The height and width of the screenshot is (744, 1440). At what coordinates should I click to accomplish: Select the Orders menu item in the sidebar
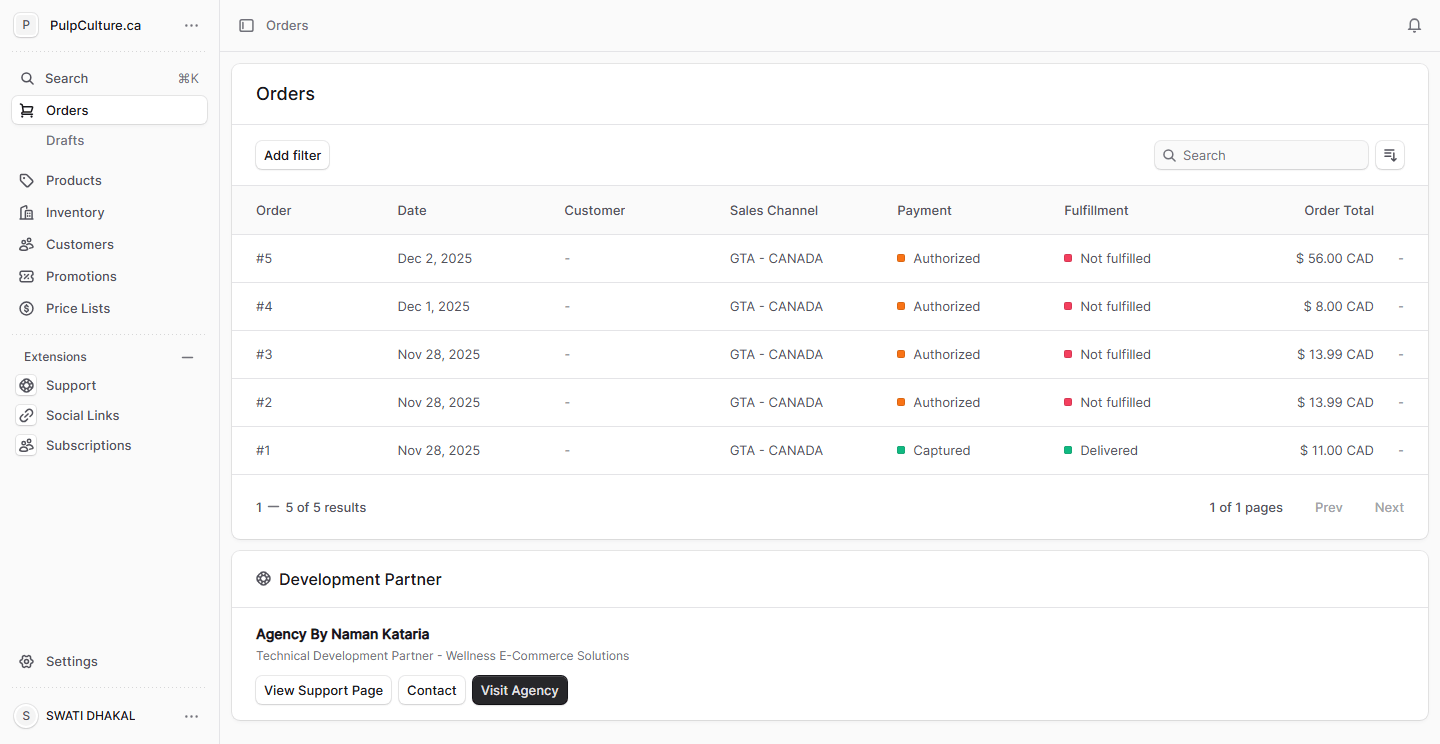(67, 110)
